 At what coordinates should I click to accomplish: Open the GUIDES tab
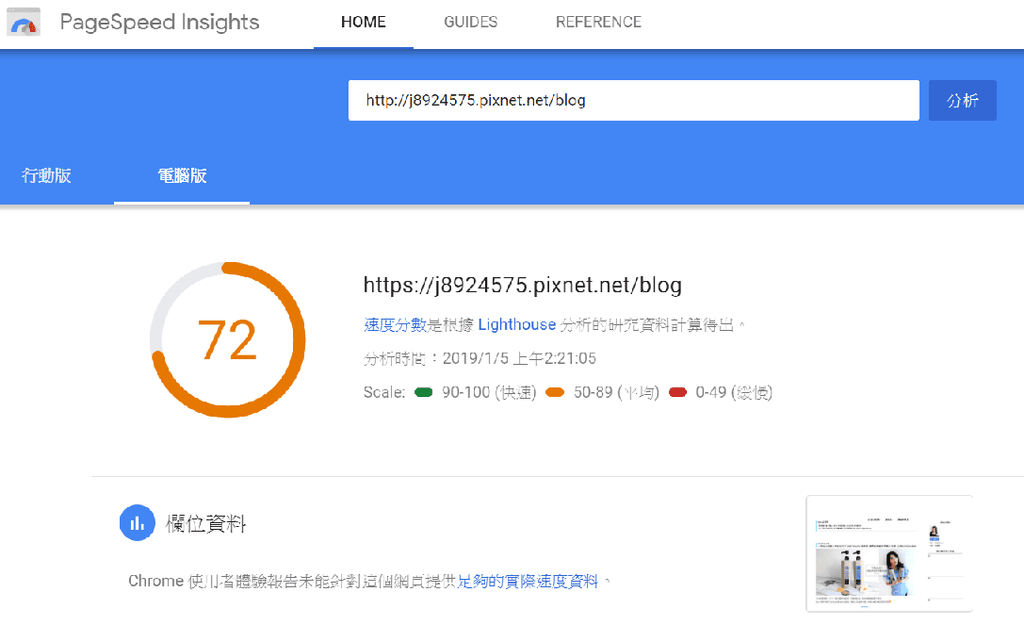tap(470, 22)
